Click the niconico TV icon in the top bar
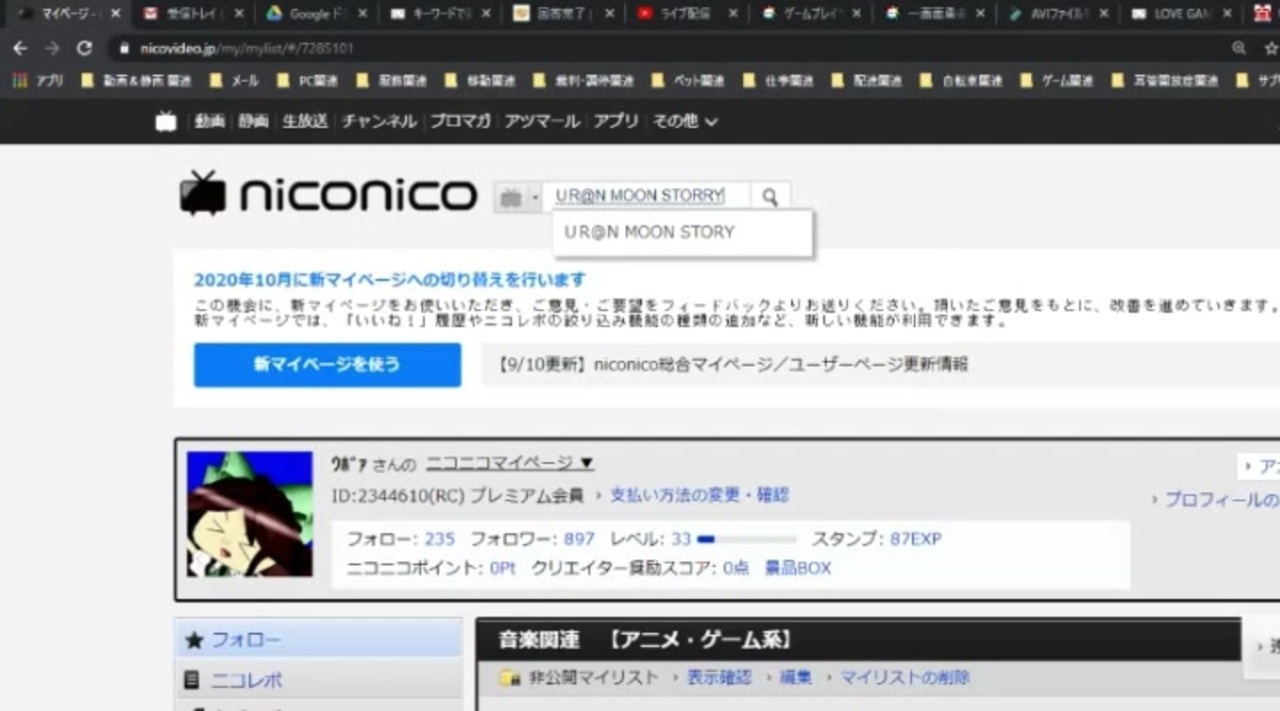The image size is (1280, 711). tap(166, 121)
